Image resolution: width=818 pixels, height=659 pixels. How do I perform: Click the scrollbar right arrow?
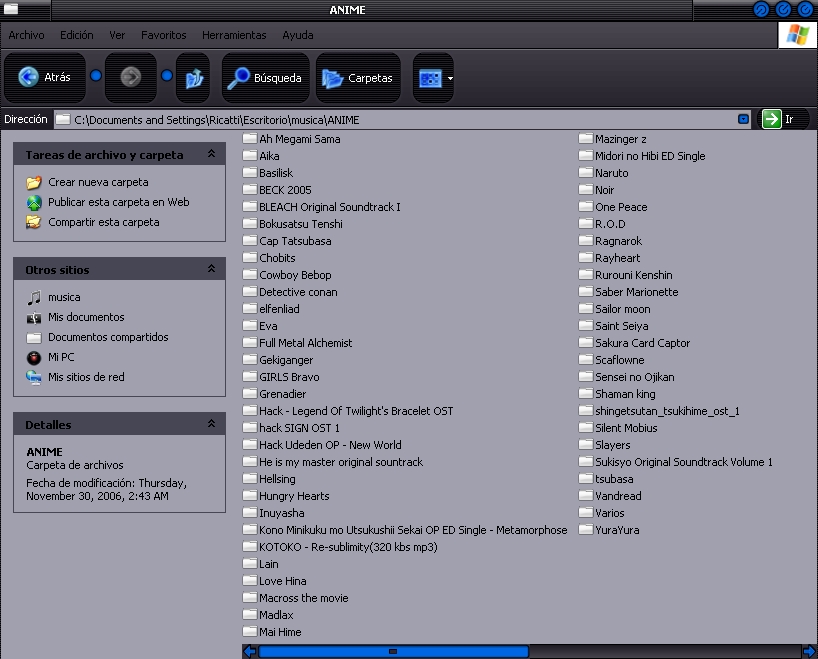click(x=809, y=651)
